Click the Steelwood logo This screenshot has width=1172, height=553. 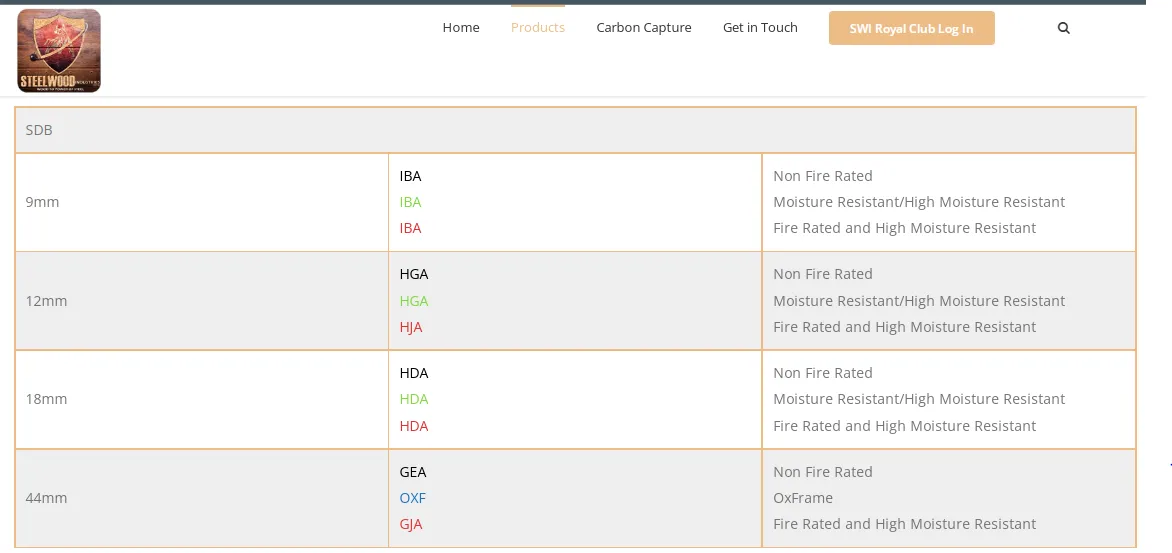(59, 51)
